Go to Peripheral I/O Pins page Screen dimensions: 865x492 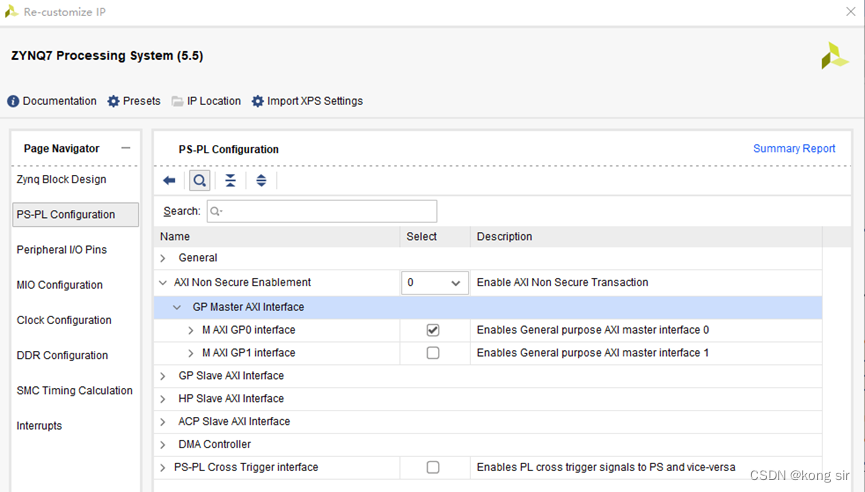tap(62, 250)
